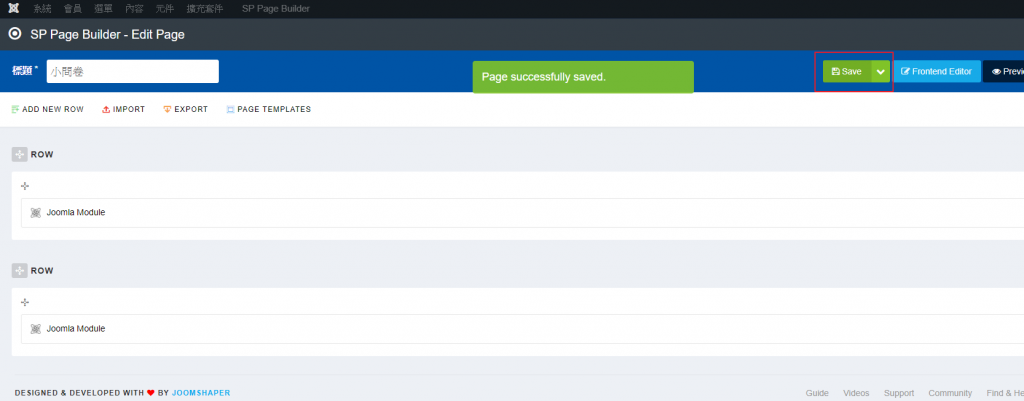1024x401 pixels.
Task: Open Page Templates
Action: click(x=268, y=109)
